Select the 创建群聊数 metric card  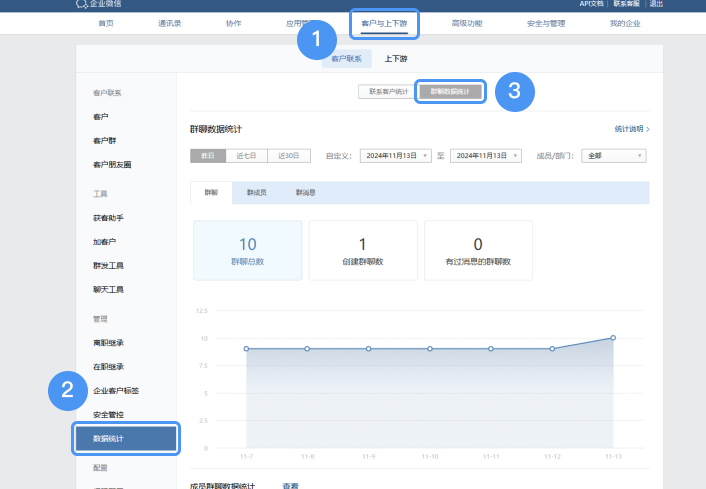(x=362, y=250)
